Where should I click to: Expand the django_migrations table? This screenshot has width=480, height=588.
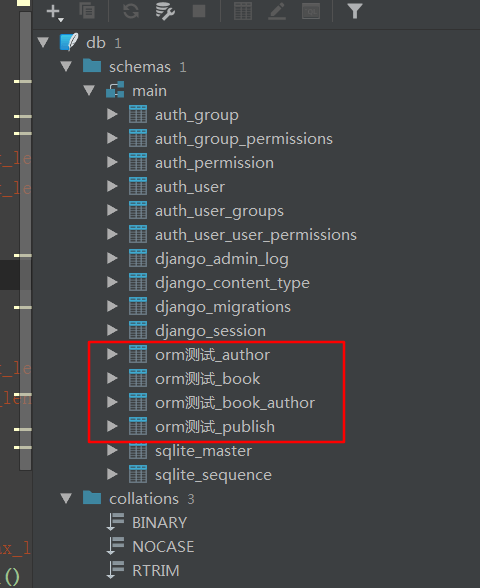[112, 306]
